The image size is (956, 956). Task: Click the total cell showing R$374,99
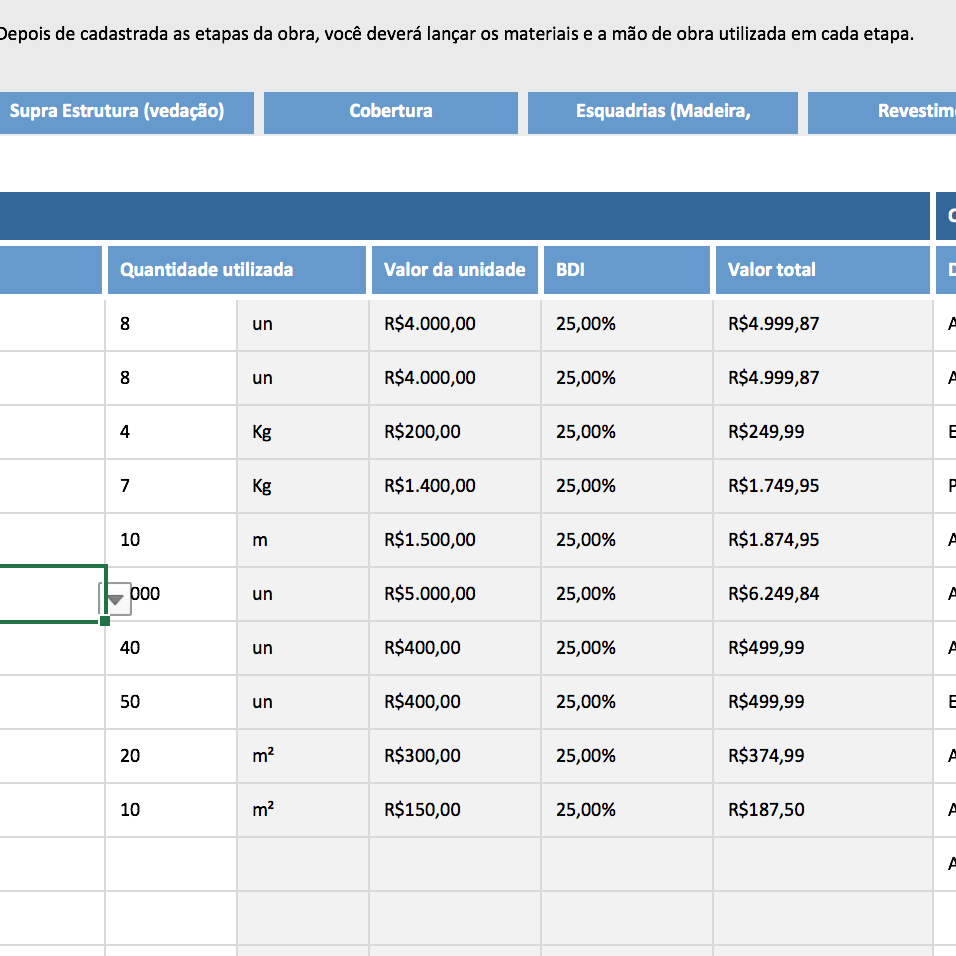(822, 756)
